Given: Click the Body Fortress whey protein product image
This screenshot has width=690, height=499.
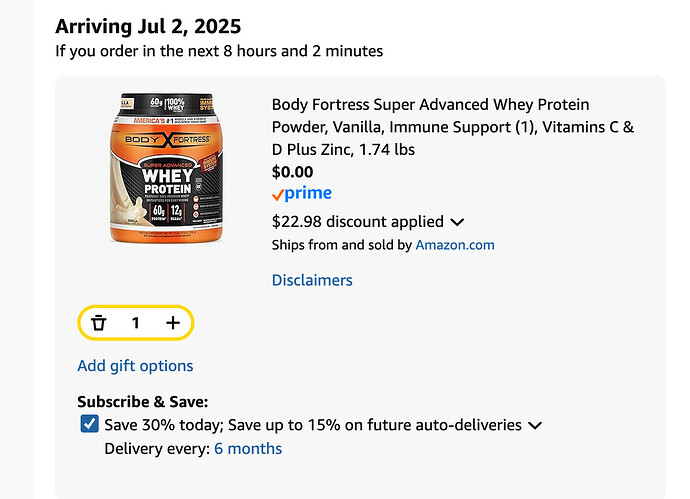Looking at the screenshot, I should pyautogui.click(x=166, y=168).
